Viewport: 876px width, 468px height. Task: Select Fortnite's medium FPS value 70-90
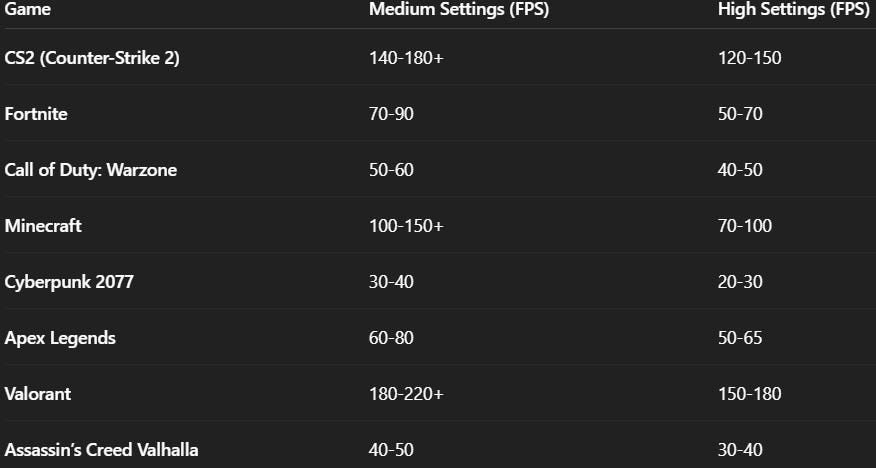[391, 114]
